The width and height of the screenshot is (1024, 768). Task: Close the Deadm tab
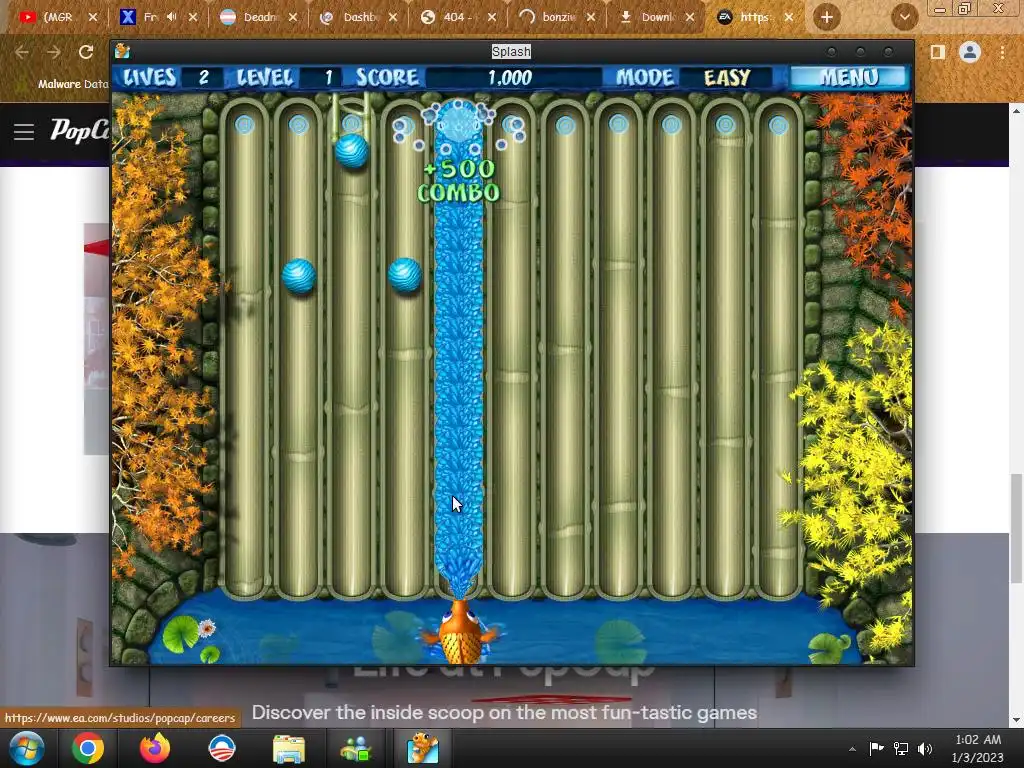[x=293, y=18]
